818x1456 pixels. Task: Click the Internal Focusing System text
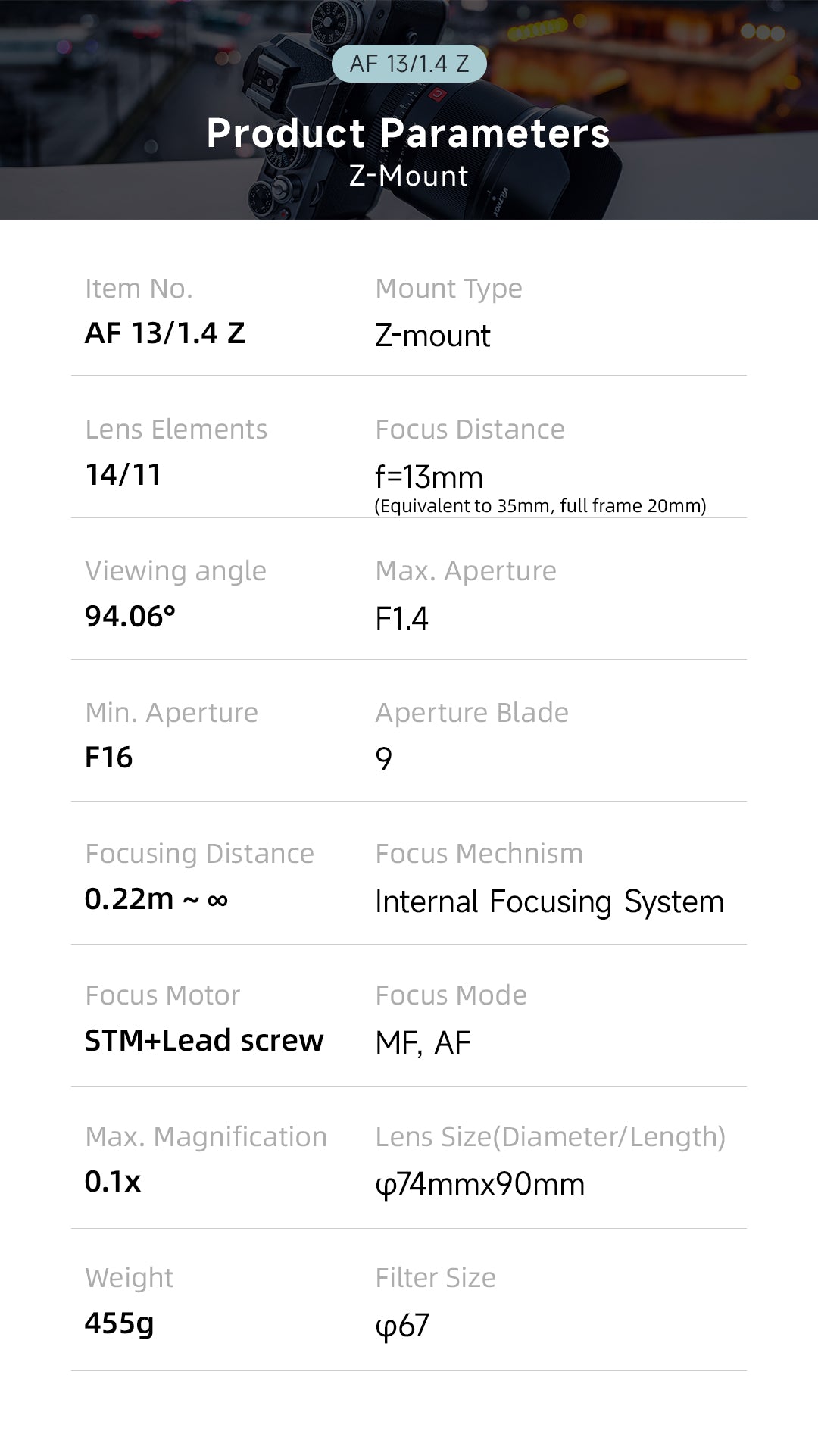pos(549,901)
